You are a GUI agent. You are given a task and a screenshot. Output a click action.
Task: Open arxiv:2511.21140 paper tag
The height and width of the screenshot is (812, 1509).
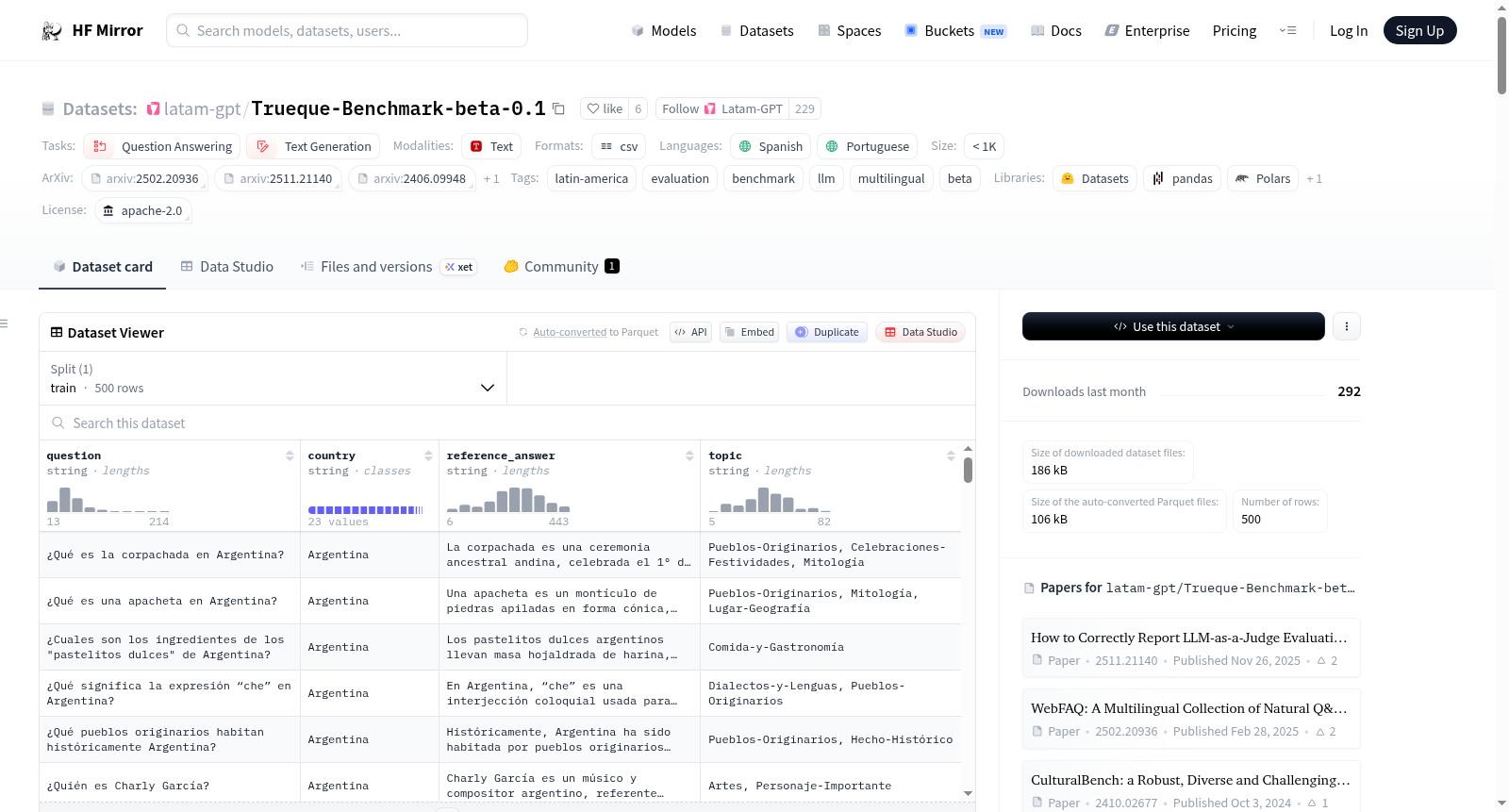tap(278, 178)
